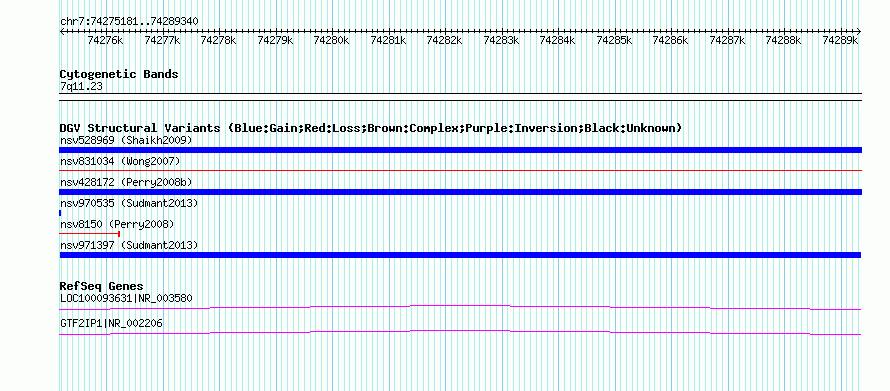Click the 74289k ruler tick label
Screen dimensions: 890x391
pyautogui.click(x=840, y=40)
